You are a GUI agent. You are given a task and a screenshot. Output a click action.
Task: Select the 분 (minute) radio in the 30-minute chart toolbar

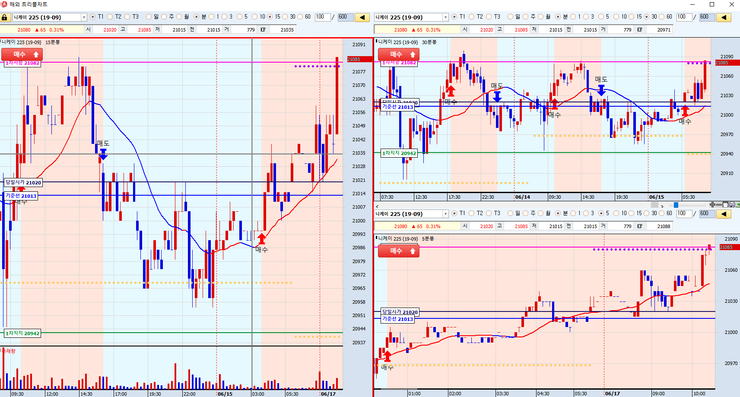point(558,17)
